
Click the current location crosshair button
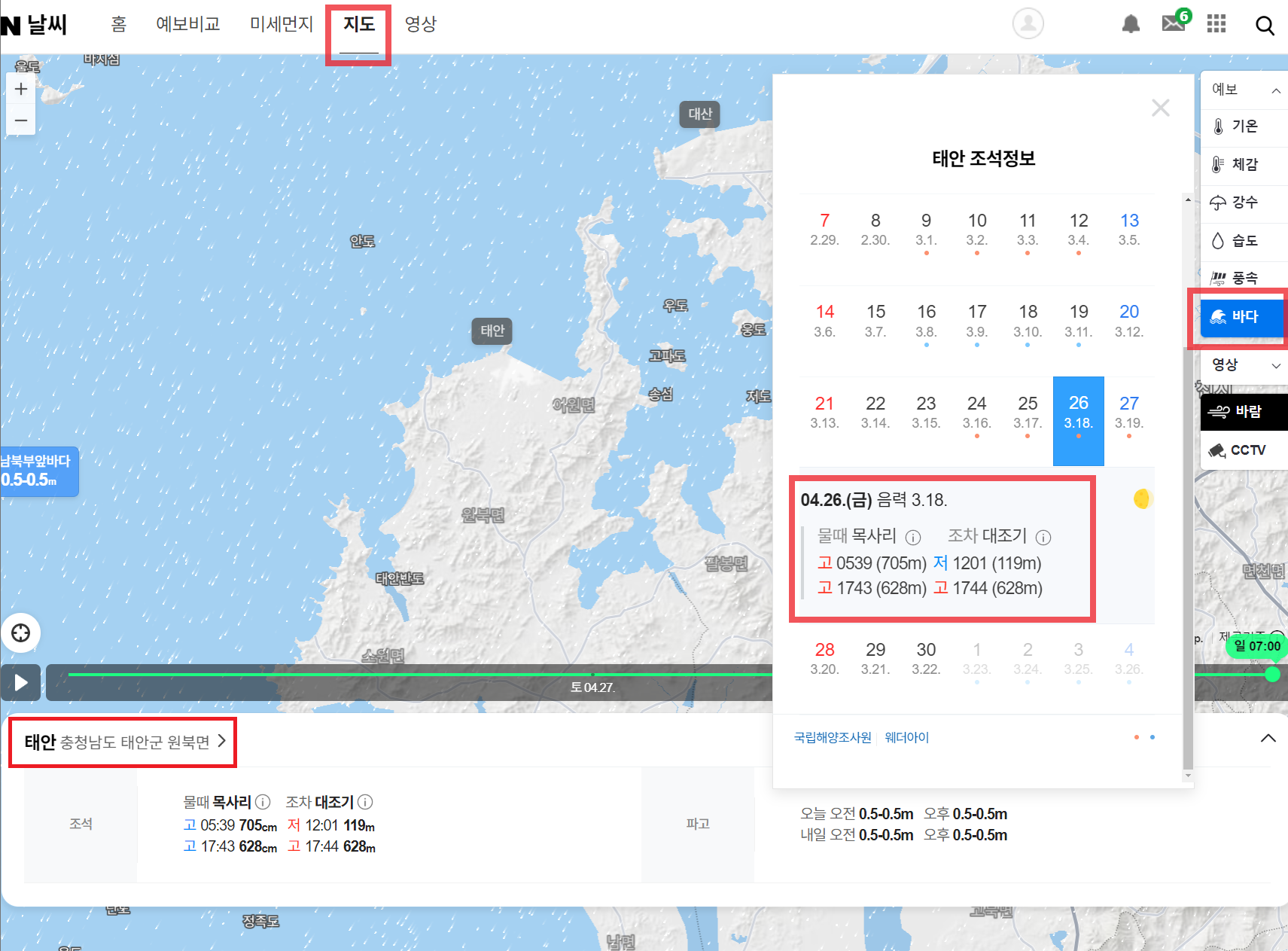click(20, 632)
